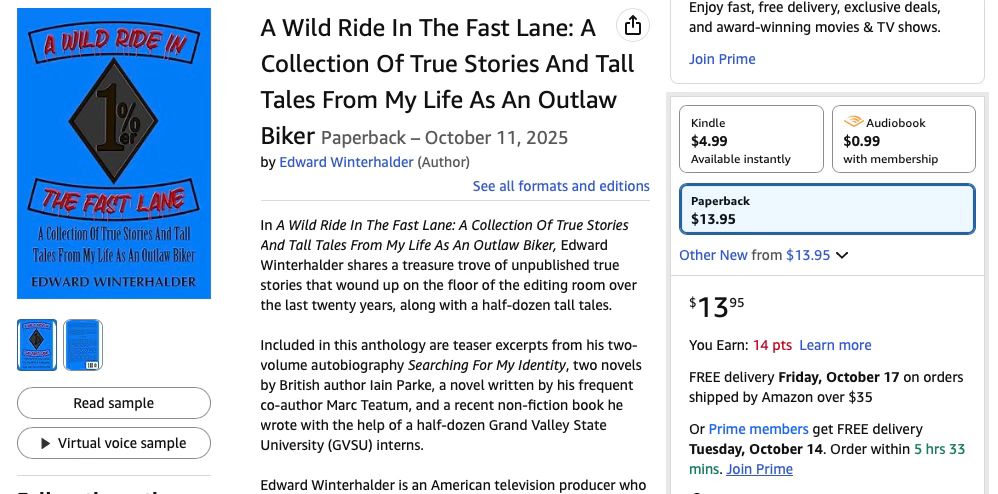
Task: Open the large book cover image
Action: [x=114, y=153]
